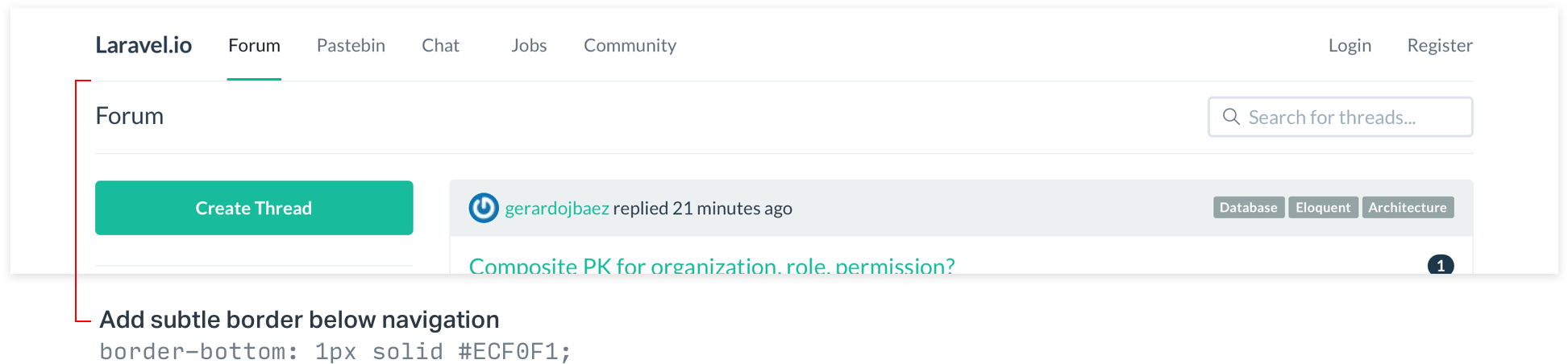Open the Forum navigation tab
This screenshot has width=1568, height=364.
(254, 45)
